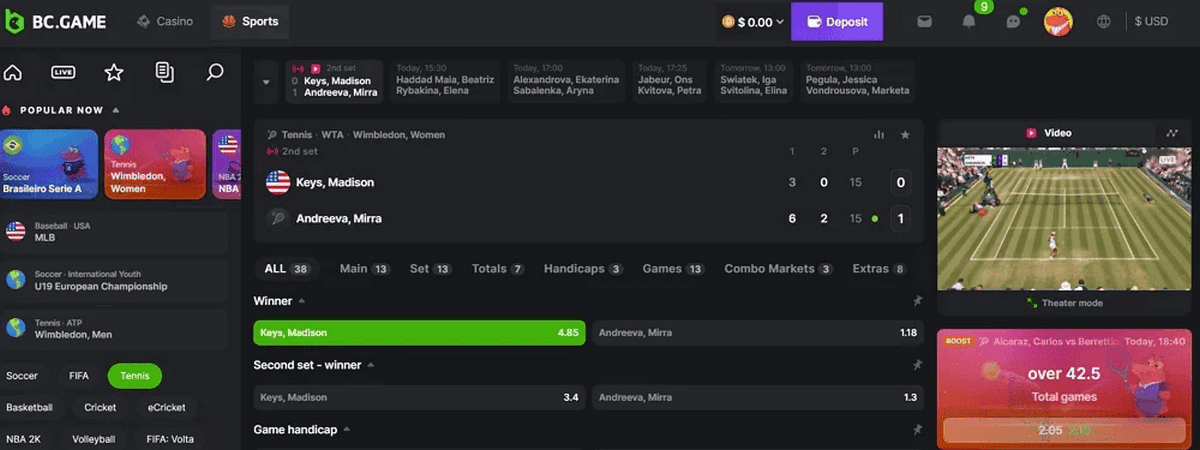Click the Deposit button
1200x450 pixels.
point(836,21)
